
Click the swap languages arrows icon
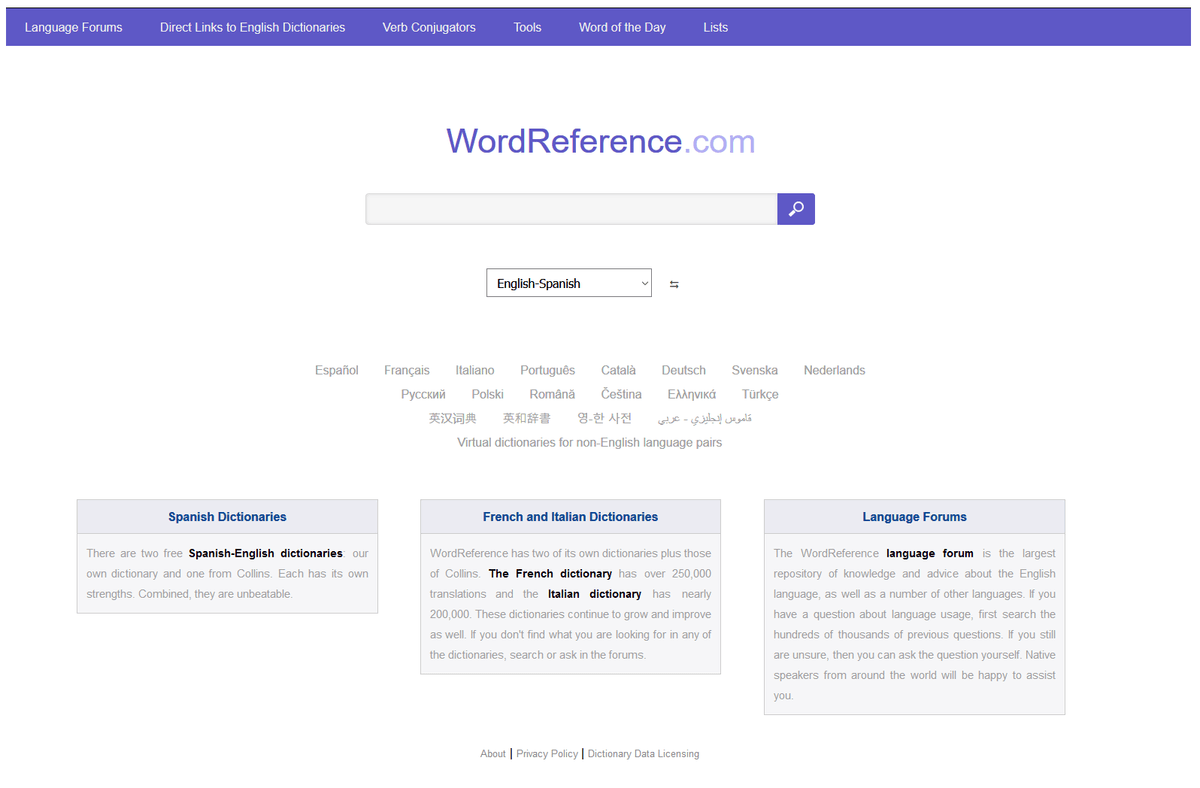tap(674, 284)
